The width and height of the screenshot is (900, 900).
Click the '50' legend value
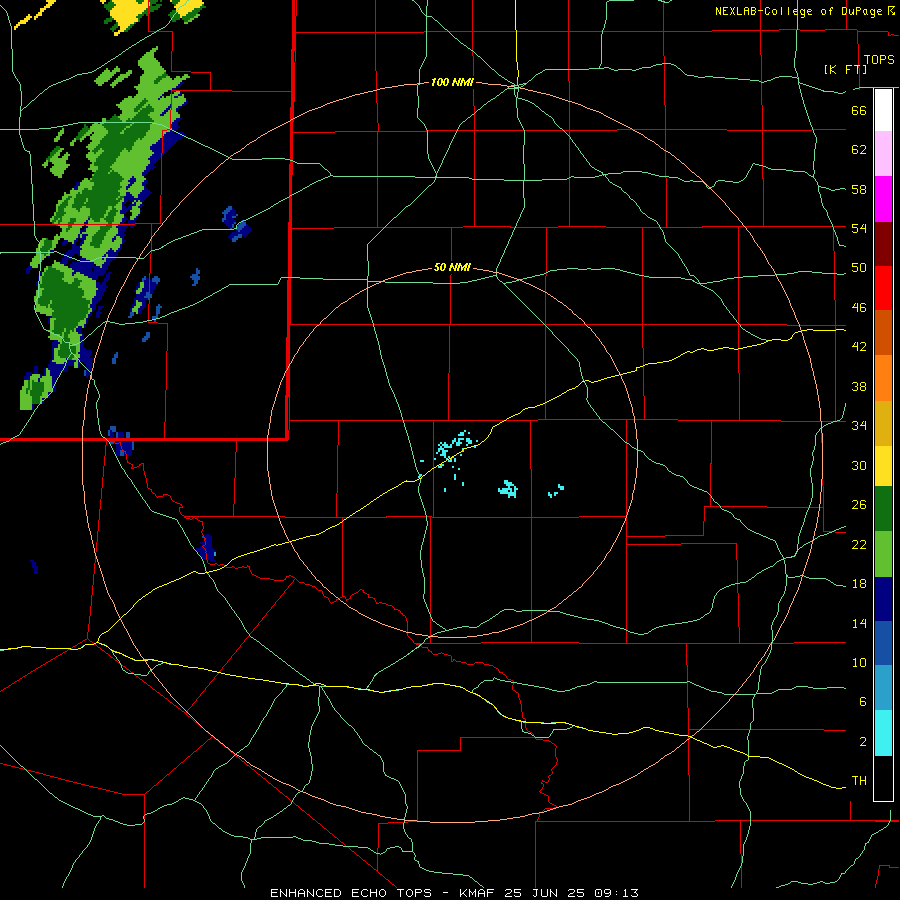pos(859,268)
